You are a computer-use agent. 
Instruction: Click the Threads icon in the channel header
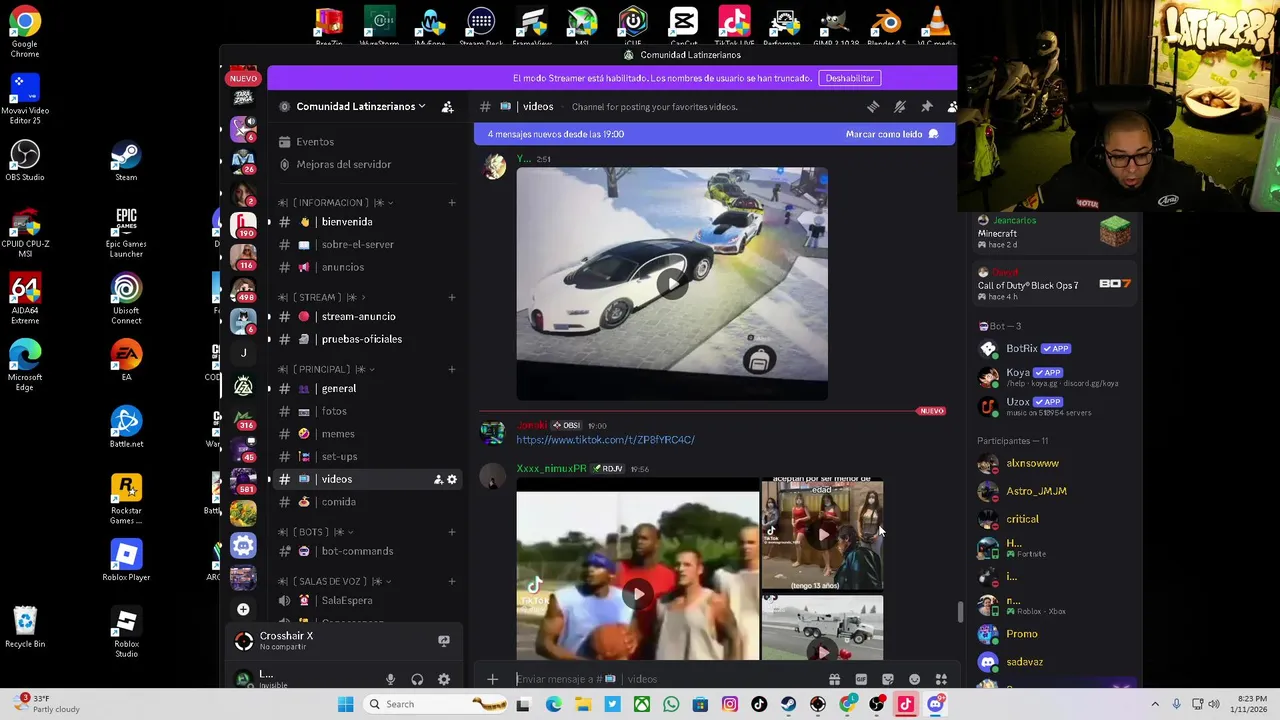click(x=873, y=107)
